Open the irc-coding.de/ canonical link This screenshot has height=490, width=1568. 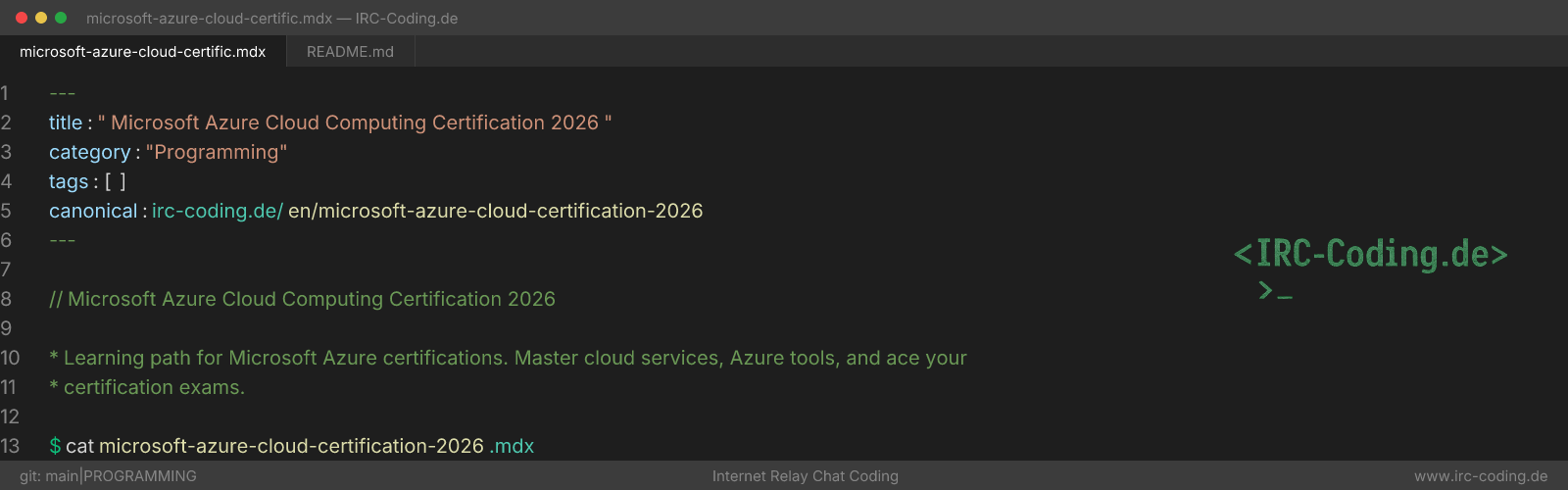click(x=218, y=211)
